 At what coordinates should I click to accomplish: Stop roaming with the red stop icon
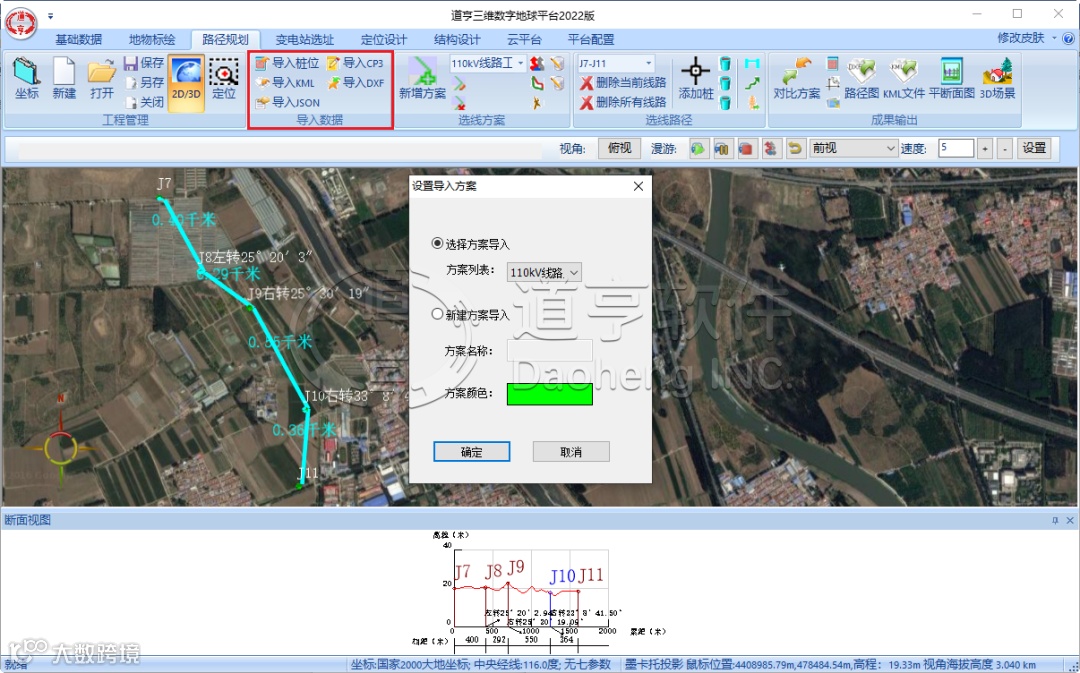(x=746, y=148)
